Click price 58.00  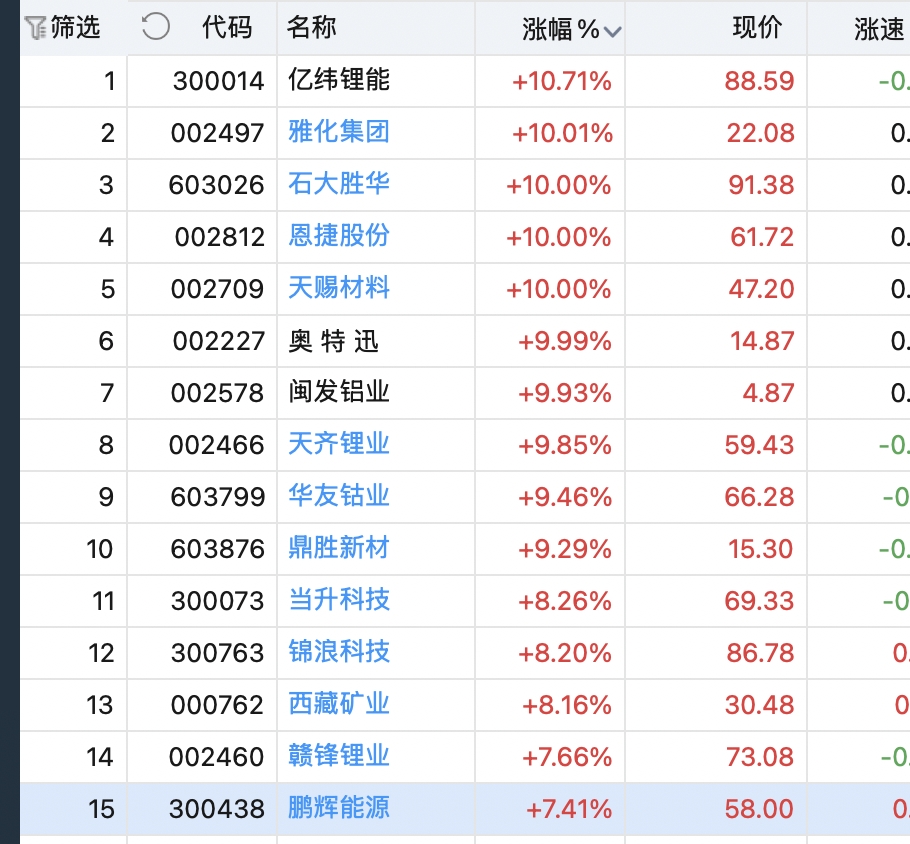[x=759, y=810]
